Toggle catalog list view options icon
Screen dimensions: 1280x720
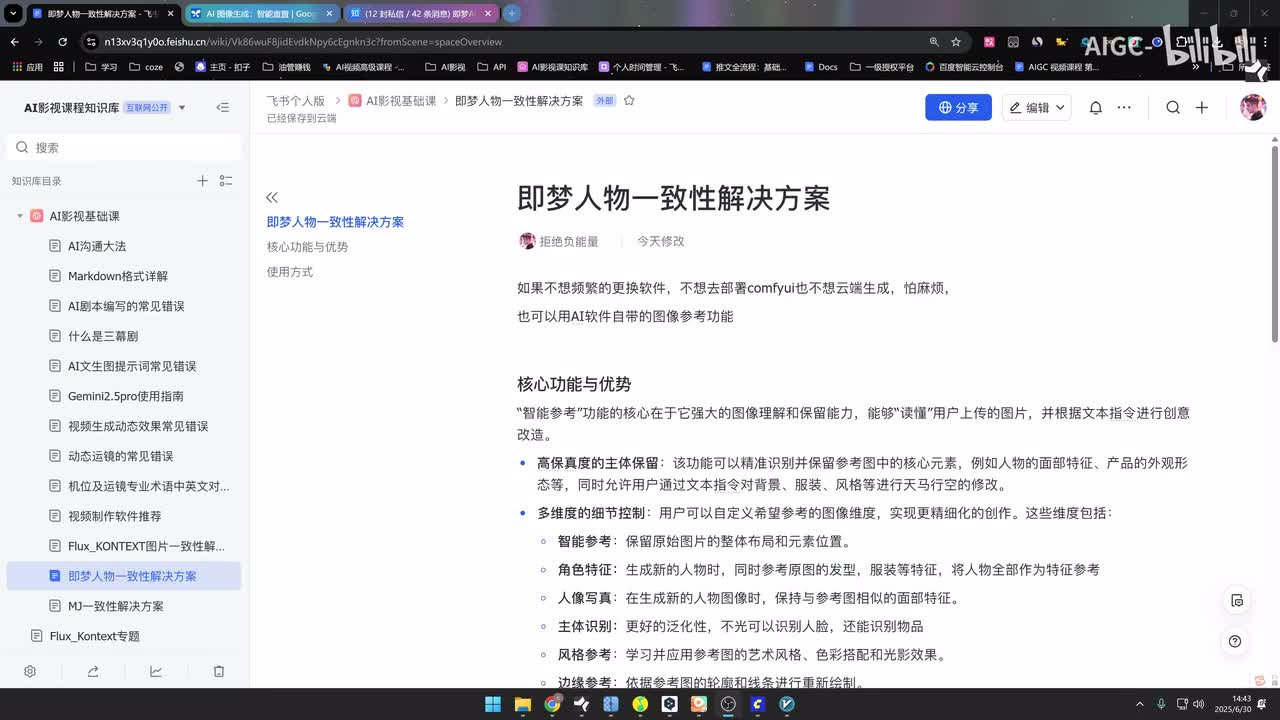[226, 181]
